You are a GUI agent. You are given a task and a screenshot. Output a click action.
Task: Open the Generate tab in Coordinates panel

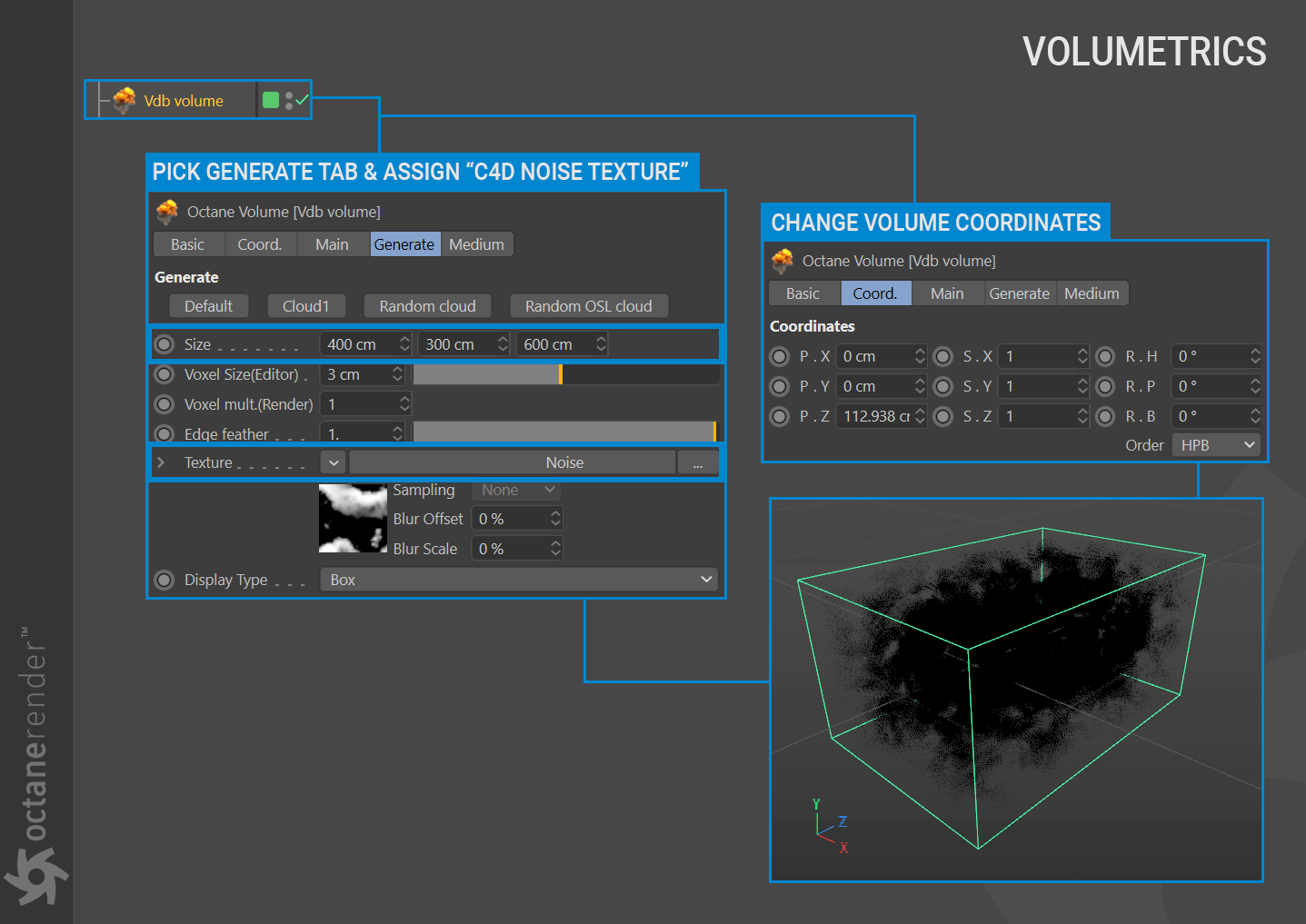tap(1020, 293)
